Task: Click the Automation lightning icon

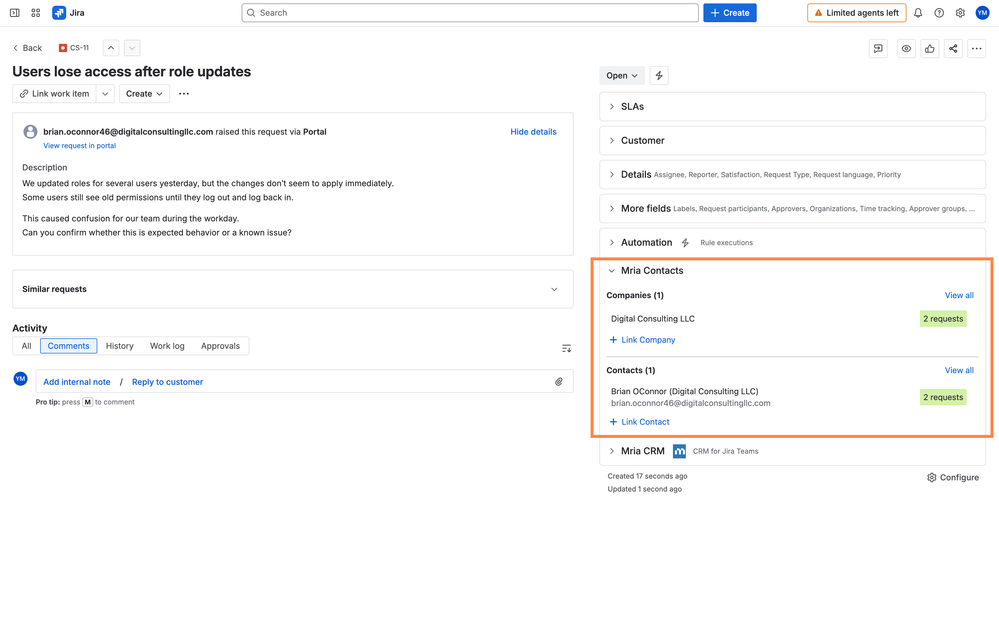Action: [686, 243]
